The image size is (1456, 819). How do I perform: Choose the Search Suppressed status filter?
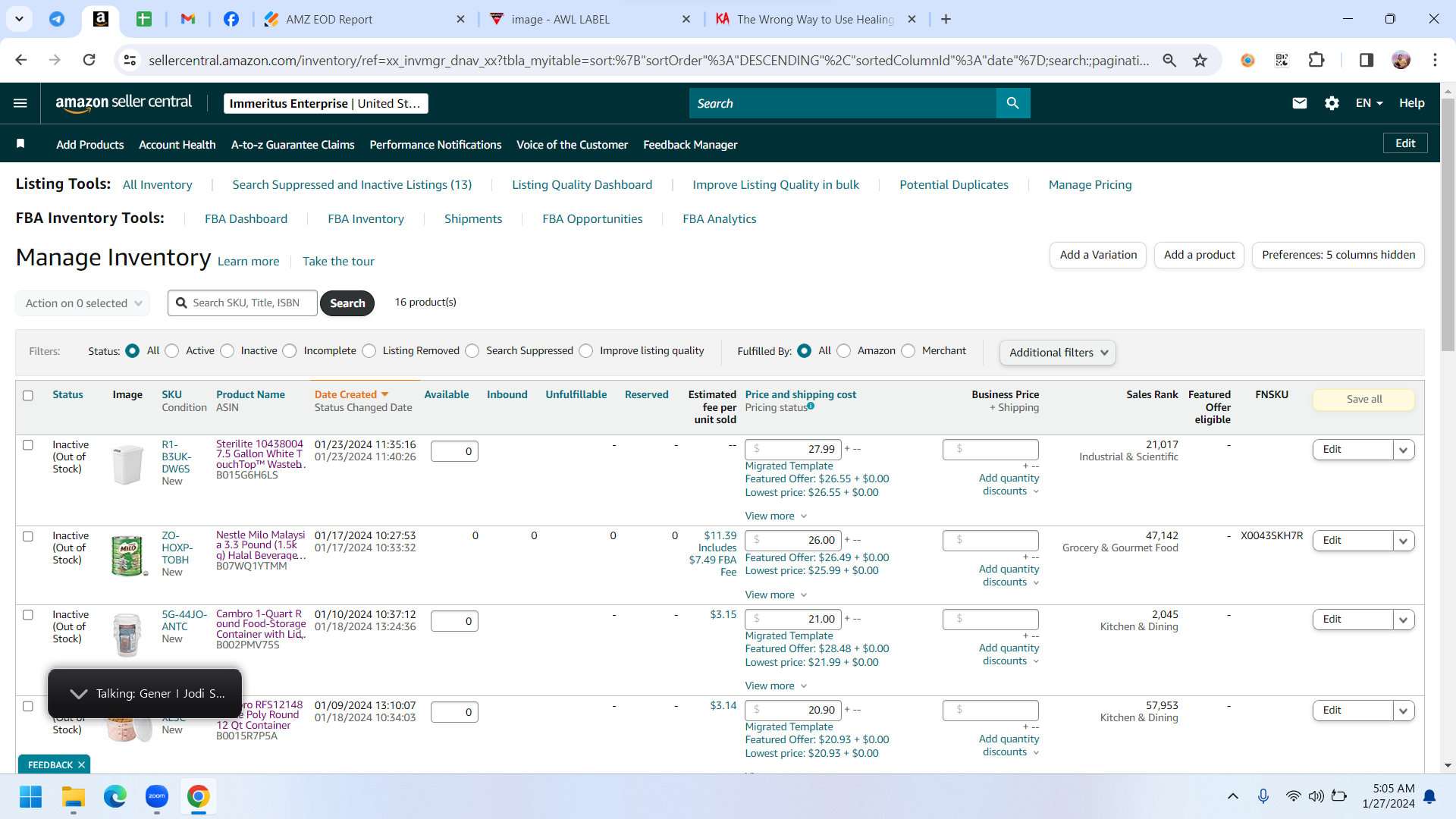(472, 351)
